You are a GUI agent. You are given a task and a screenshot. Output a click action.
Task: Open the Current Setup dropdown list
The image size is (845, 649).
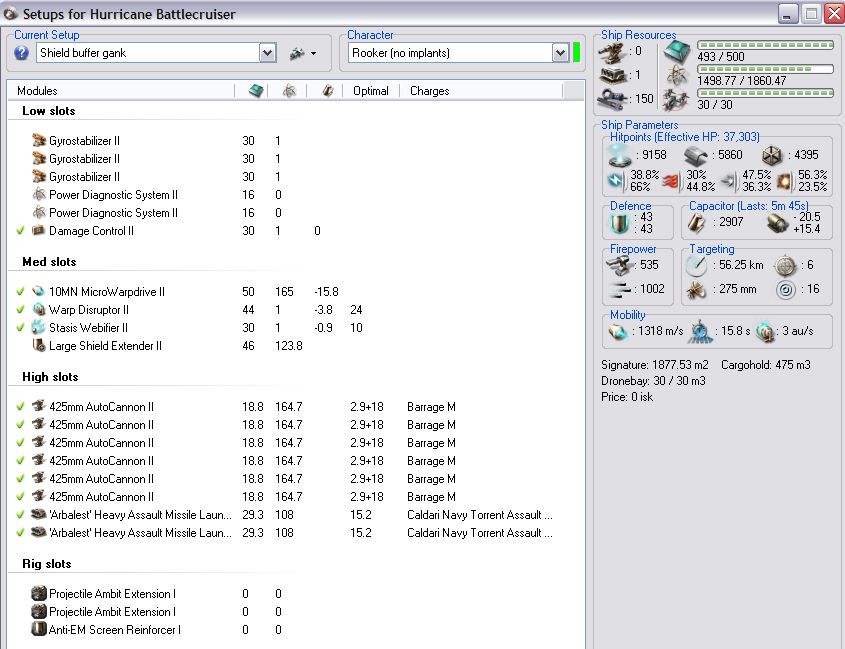tap(267, 53)
